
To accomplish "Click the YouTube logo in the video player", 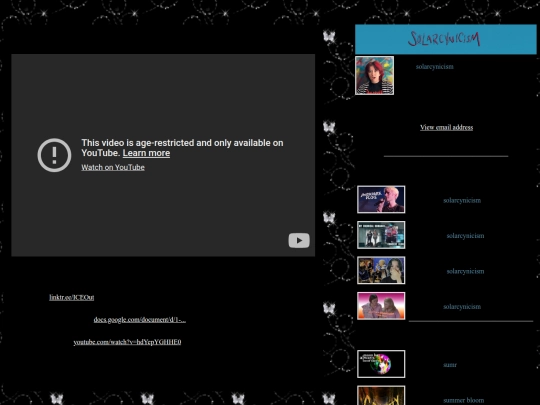I will 299,240.
